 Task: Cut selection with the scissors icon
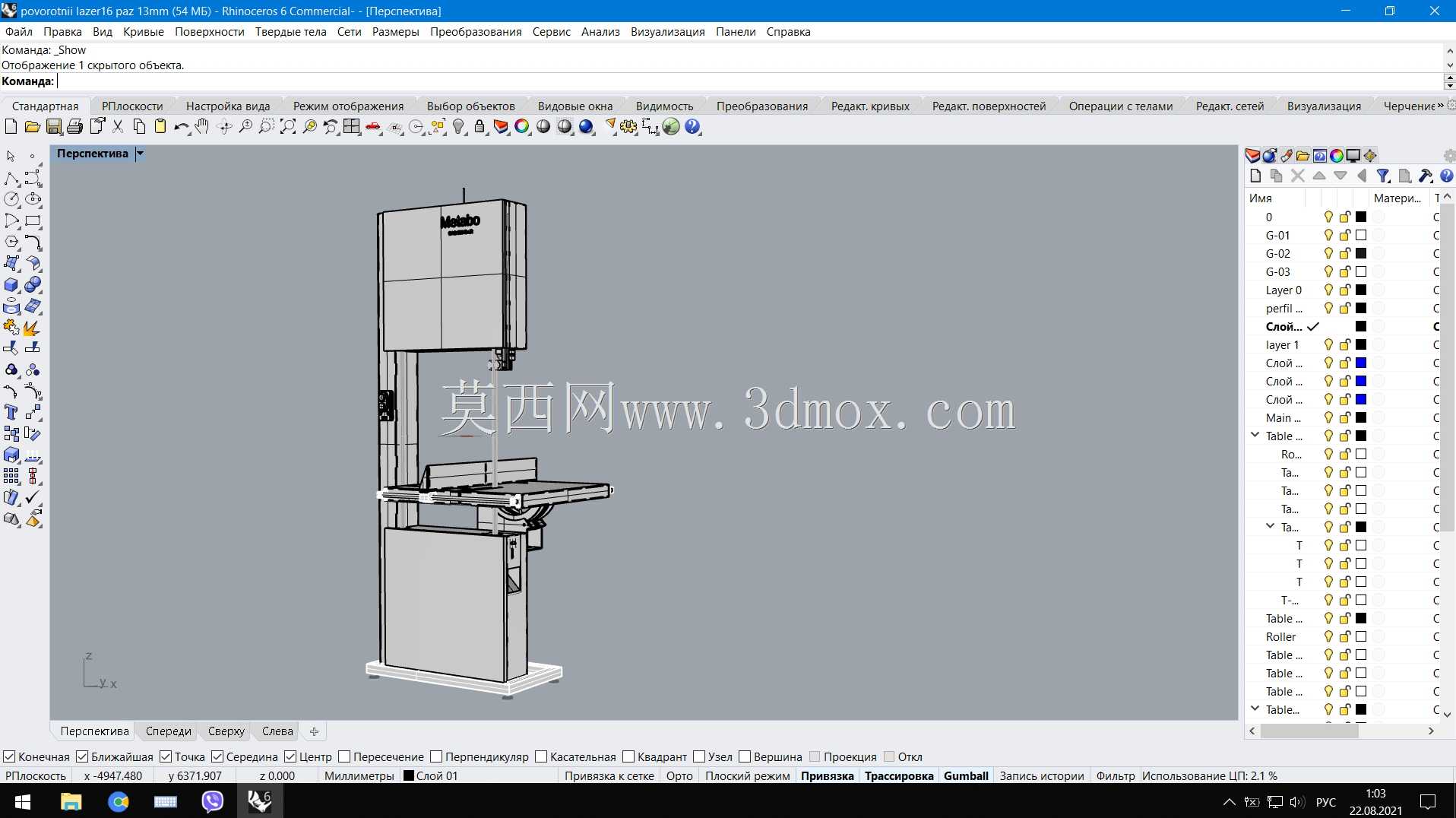coord(118,127)
